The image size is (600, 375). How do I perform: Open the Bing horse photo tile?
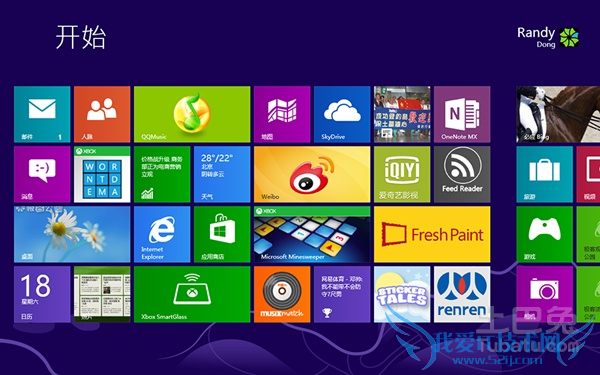click(558, 114)
